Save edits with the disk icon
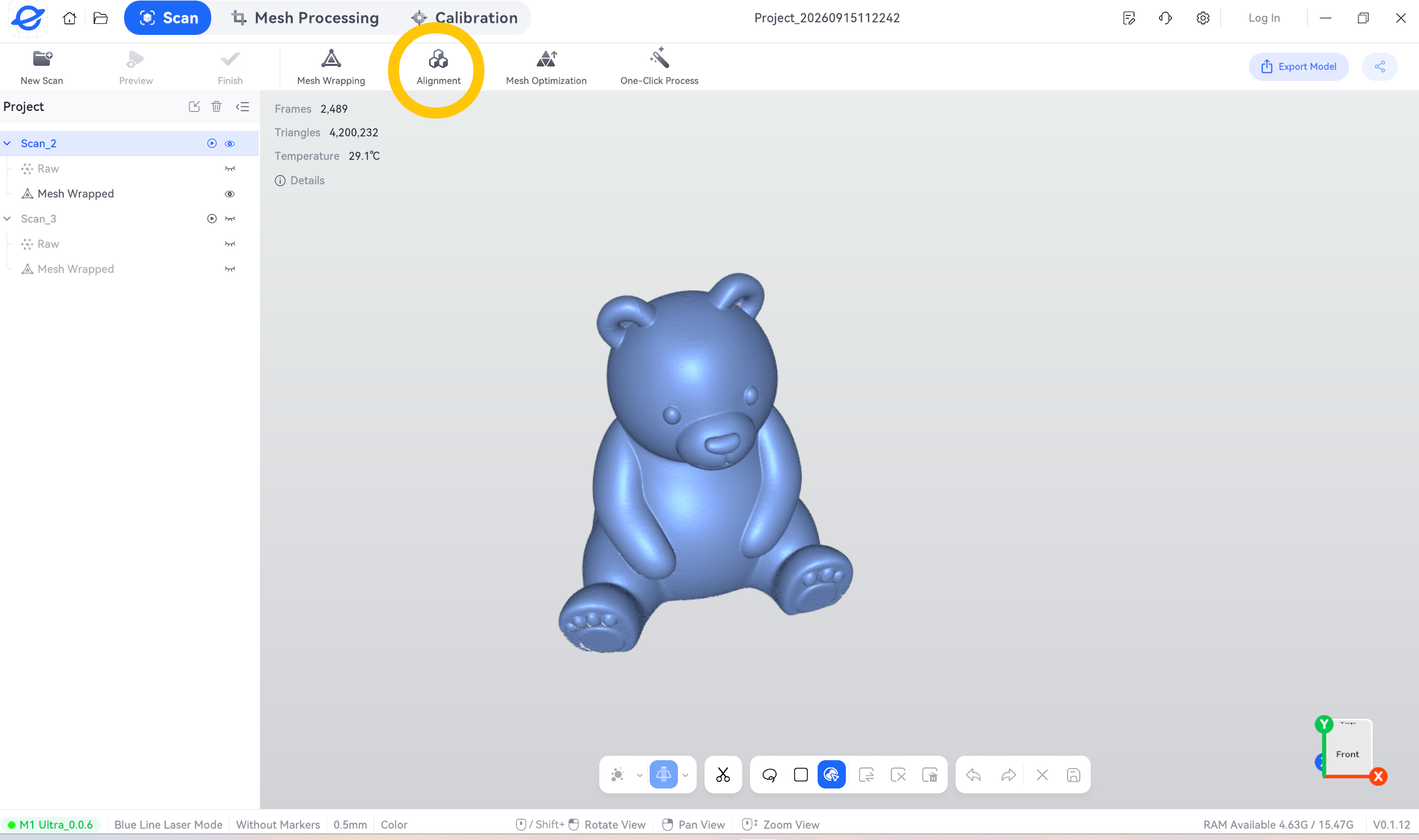This screenshot has width=1419, height=840. point(1074,774)
